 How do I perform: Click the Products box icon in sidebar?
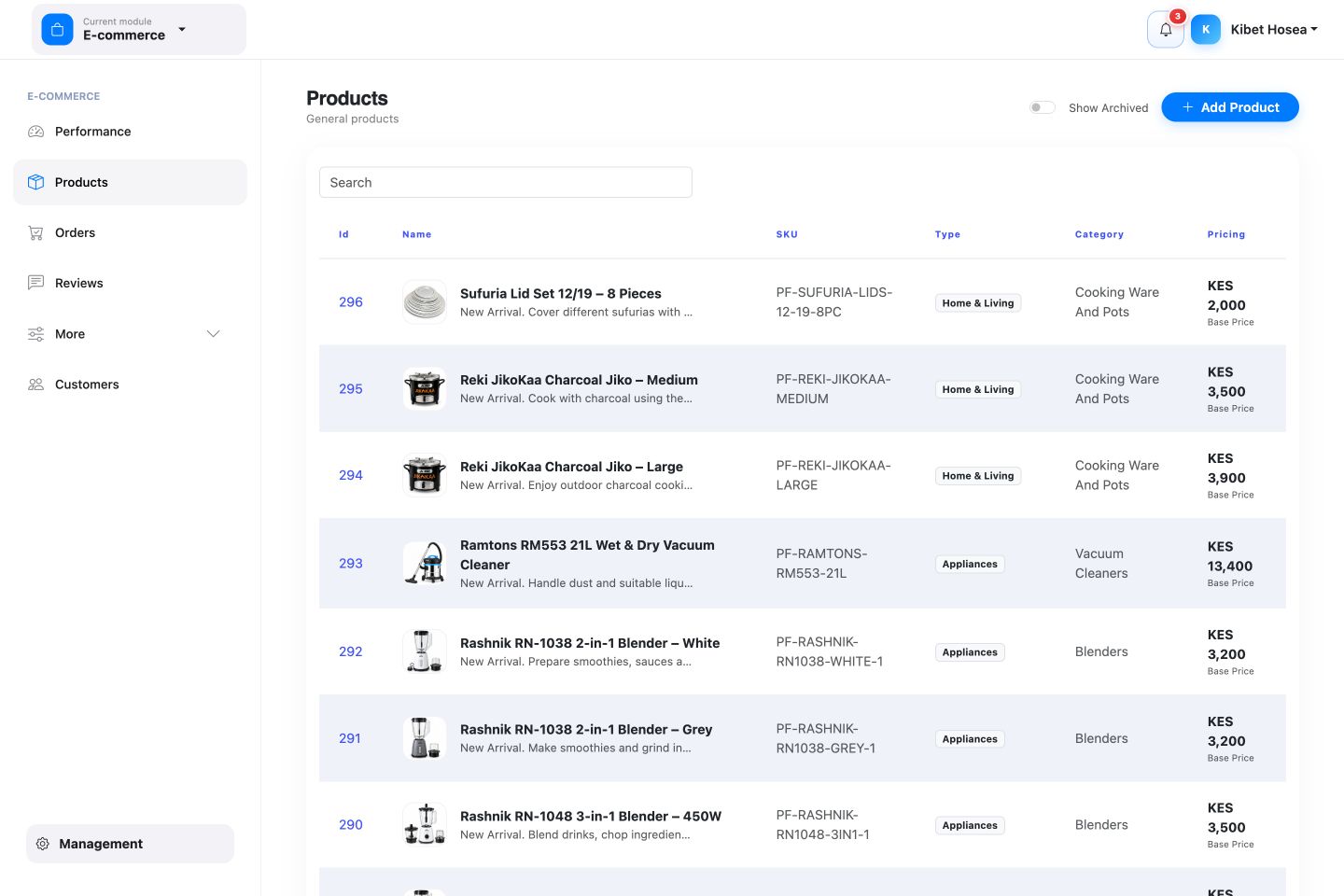tap(36, 182)
